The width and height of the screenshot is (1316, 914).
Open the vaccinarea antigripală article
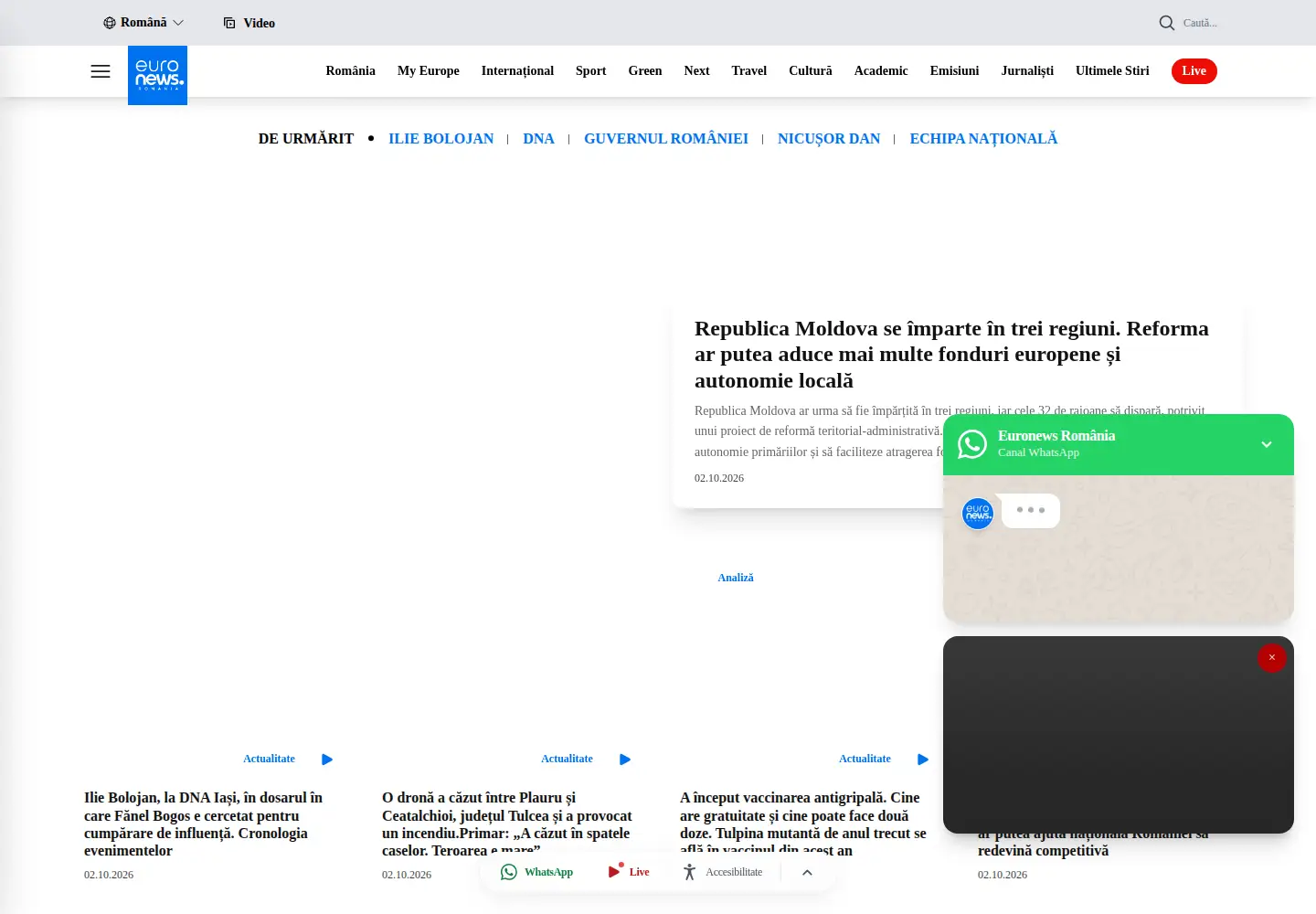(803, 824)
